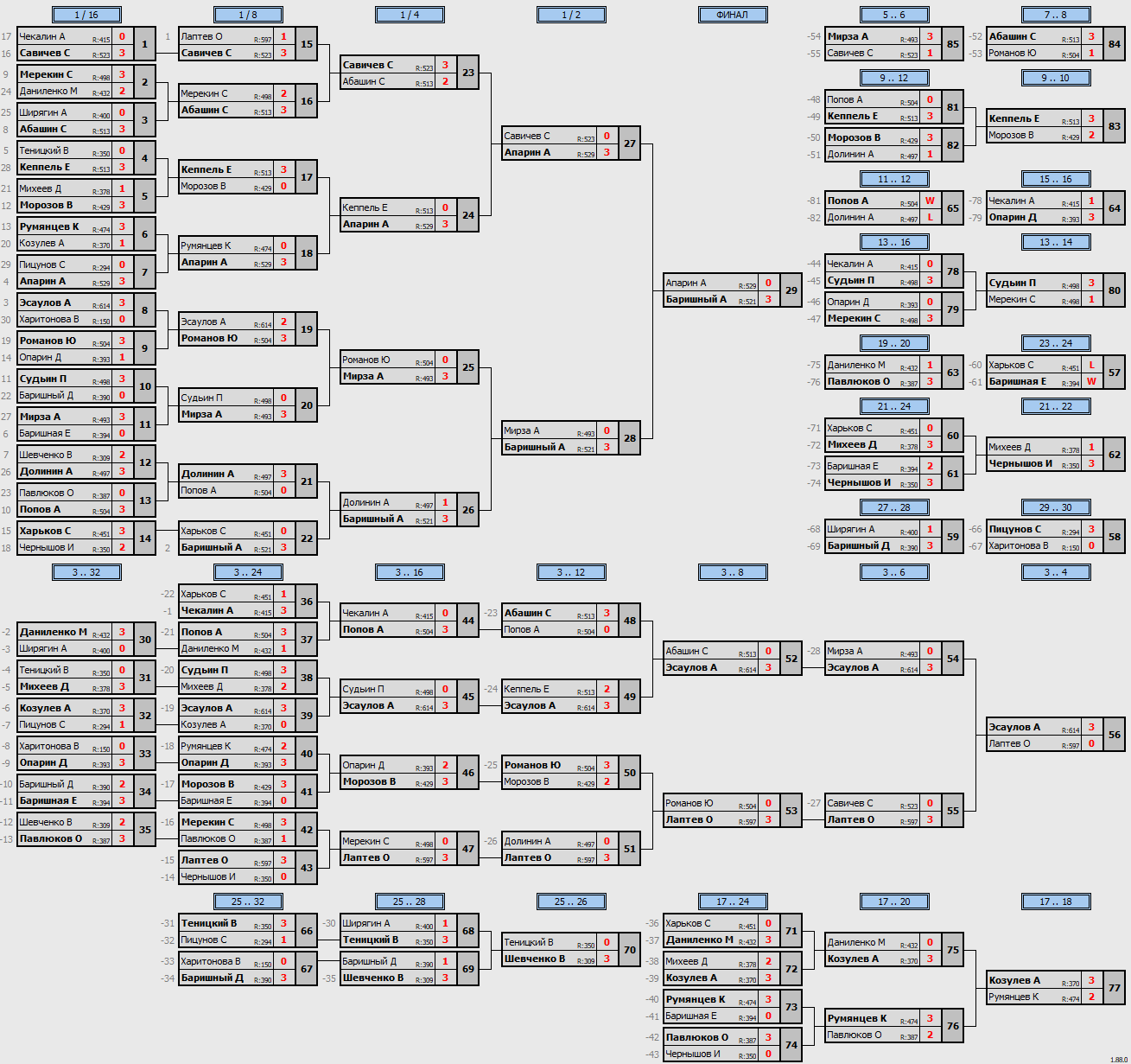
Task: Select "Чернышов И" in match 62
Action: tap(1020, 463)
